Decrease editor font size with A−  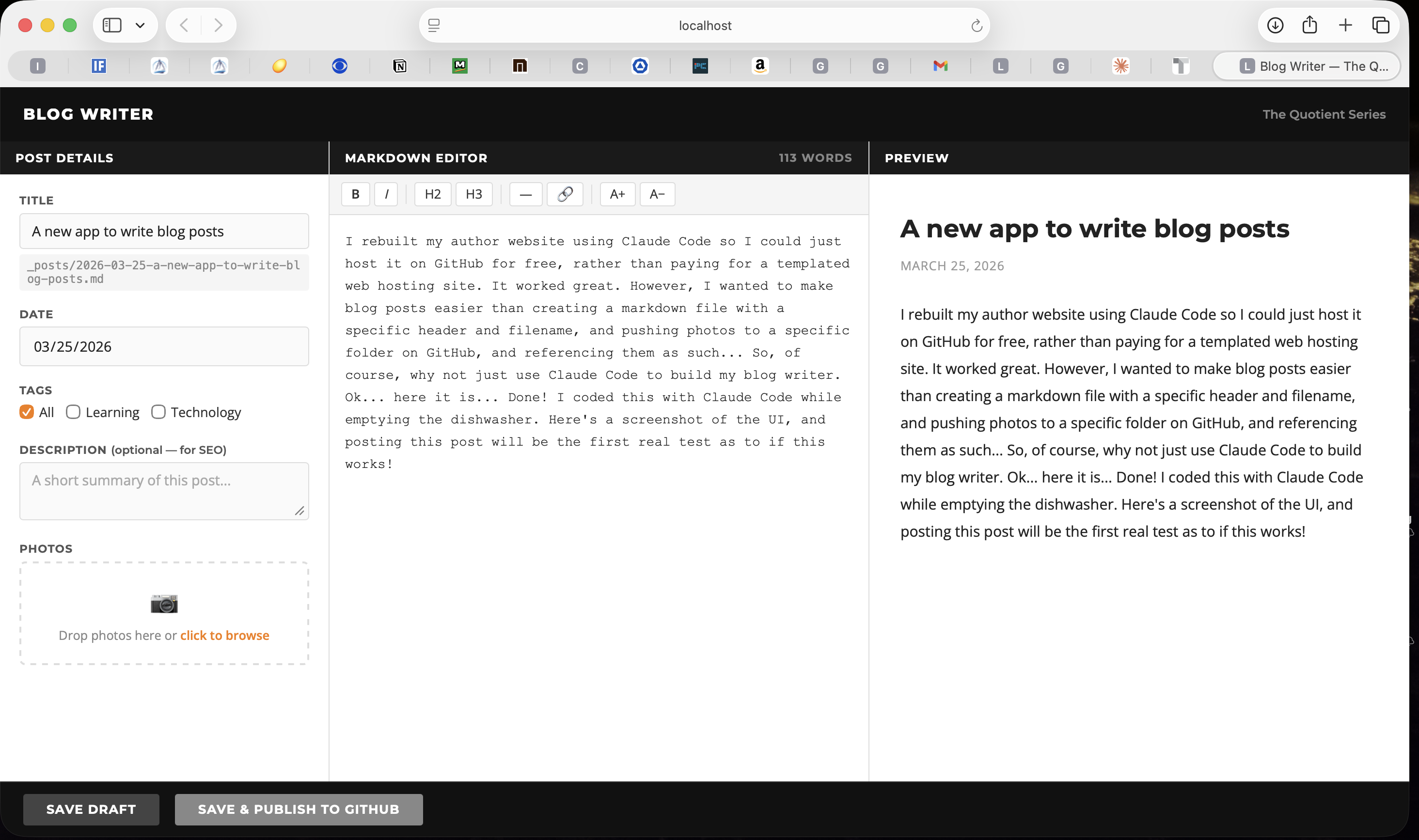(657, 194)
